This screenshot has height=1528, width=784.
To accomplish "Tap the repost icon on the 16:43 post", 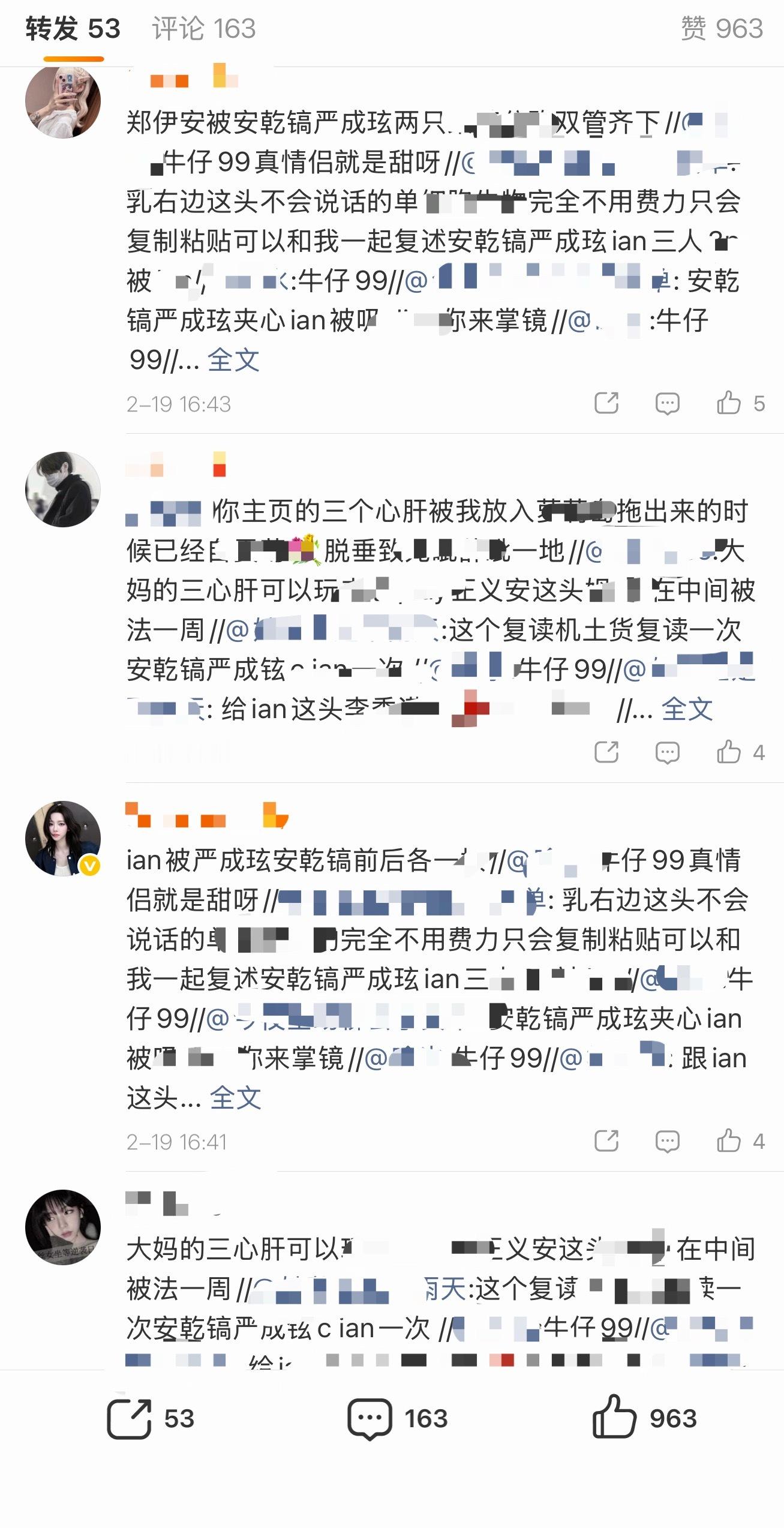I will pos(606,403).
